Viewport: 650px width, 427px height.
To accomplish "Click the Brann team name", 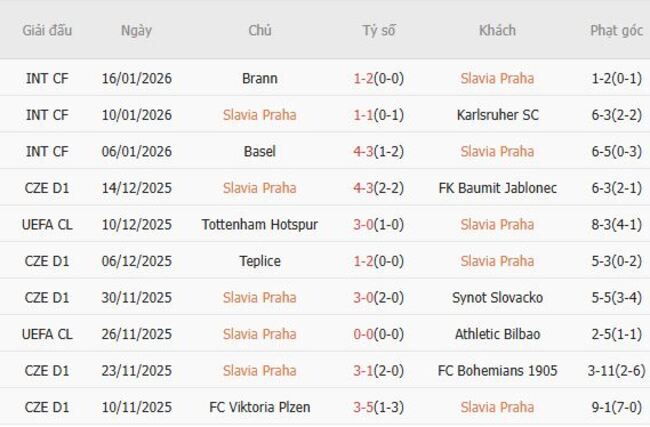I will tap(260, 78).
